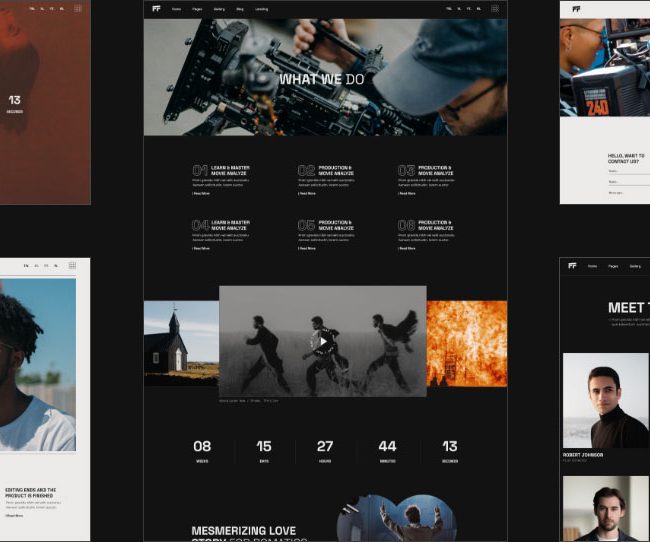
Task: Click the circular concert image near Mesmerizing Love
Action: 397,518
